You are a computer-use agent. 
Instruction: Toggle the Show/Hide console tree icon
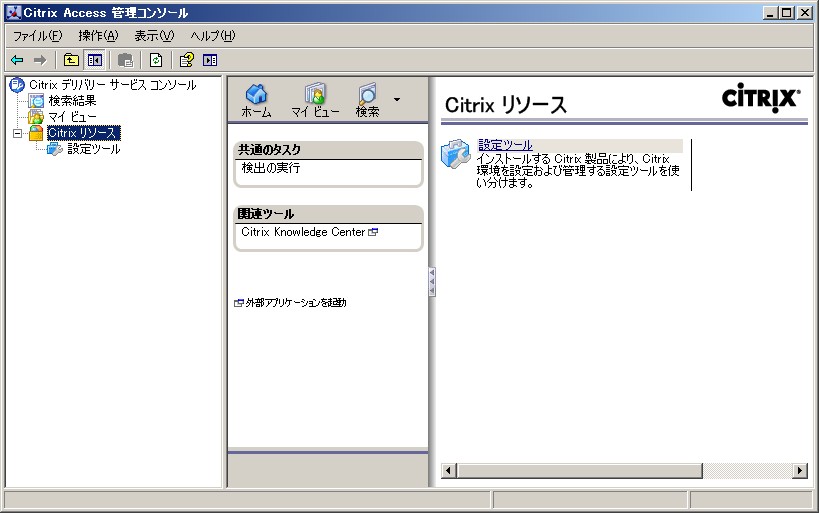coord(94,60)
